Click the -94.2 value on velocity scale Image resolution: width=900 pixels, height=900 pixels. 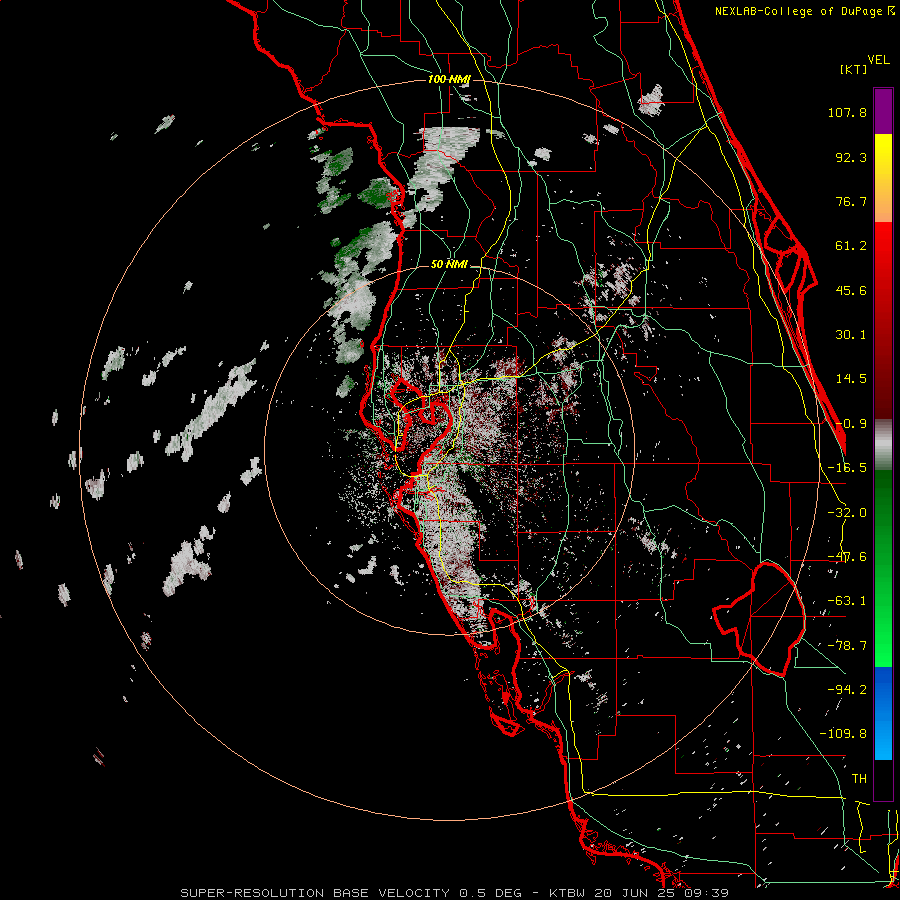pyautogui.click(x=847, y=690)
